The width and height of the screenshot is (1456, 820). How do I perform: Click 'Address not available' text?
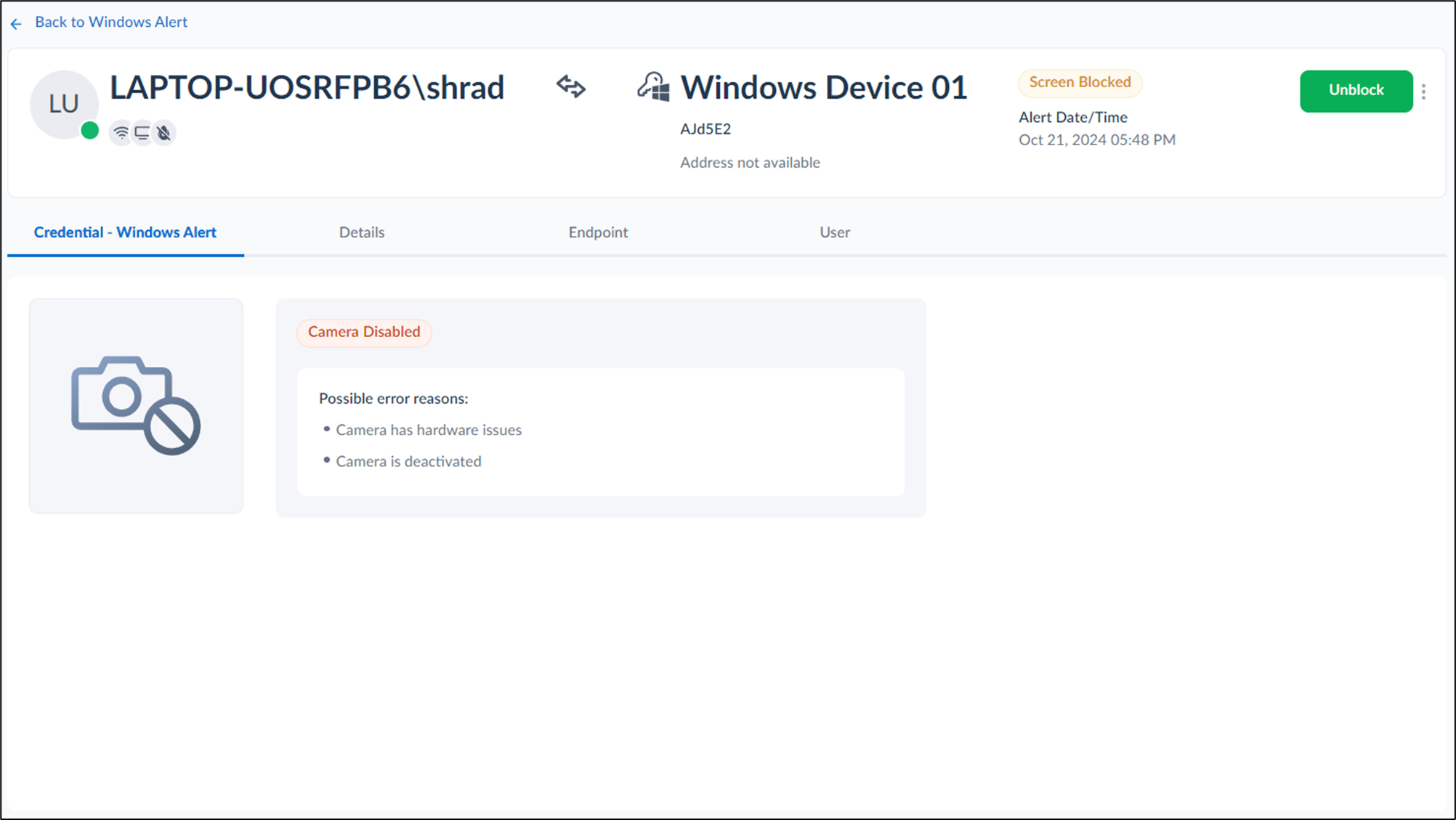click(x=750, y=163)
